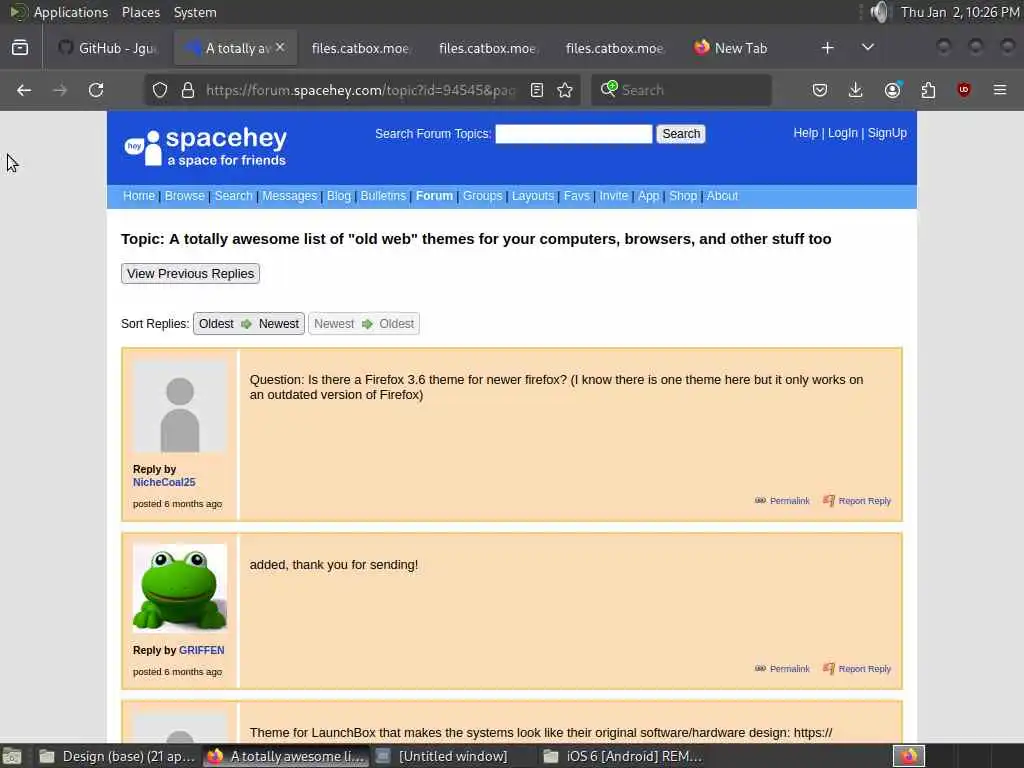Switch to Design (base) taskbar window
Viewport: 1024px width, 768px height.
point(117,756)
